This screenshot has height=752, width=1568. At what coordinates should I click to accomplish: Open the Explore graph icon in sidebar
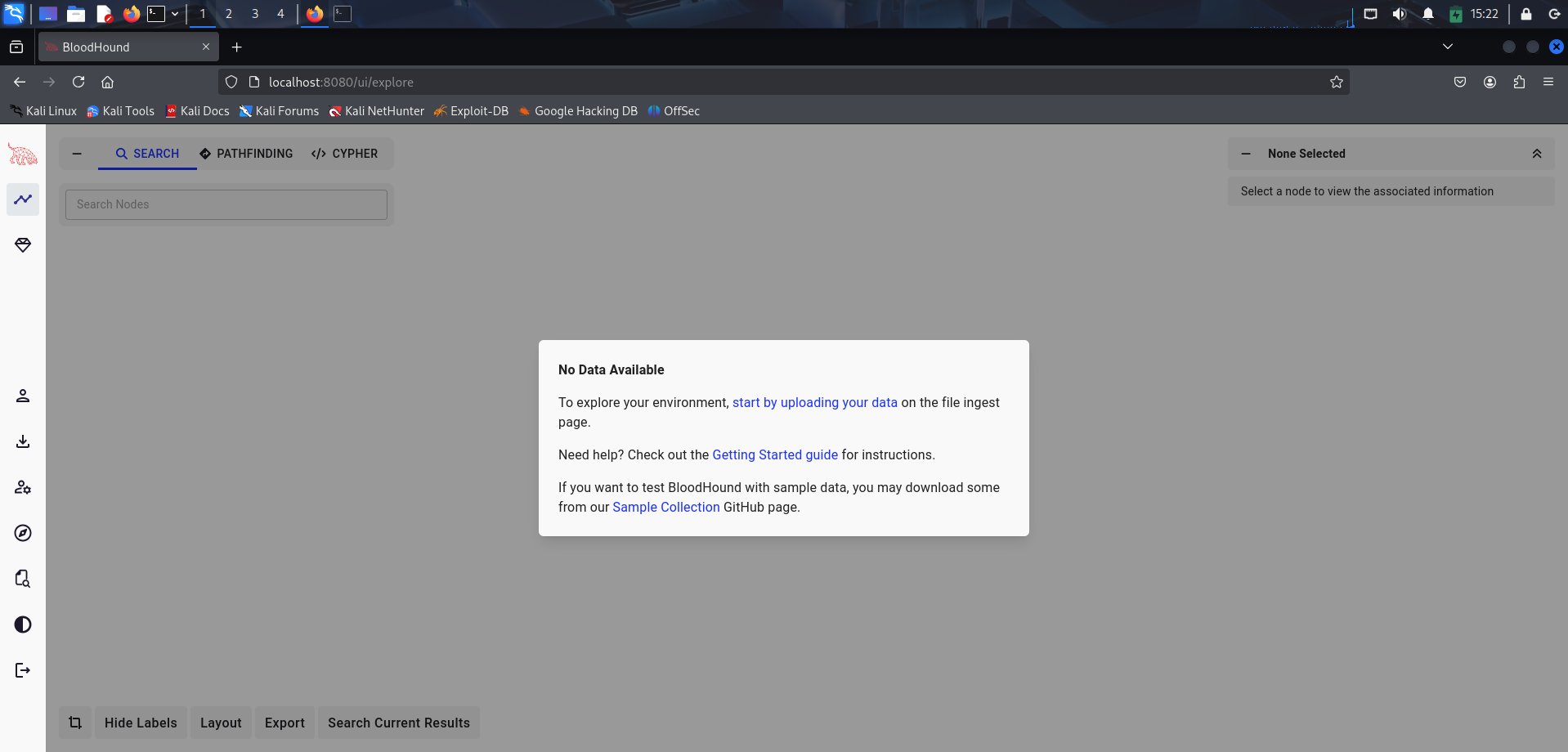(x=23, y=199)
